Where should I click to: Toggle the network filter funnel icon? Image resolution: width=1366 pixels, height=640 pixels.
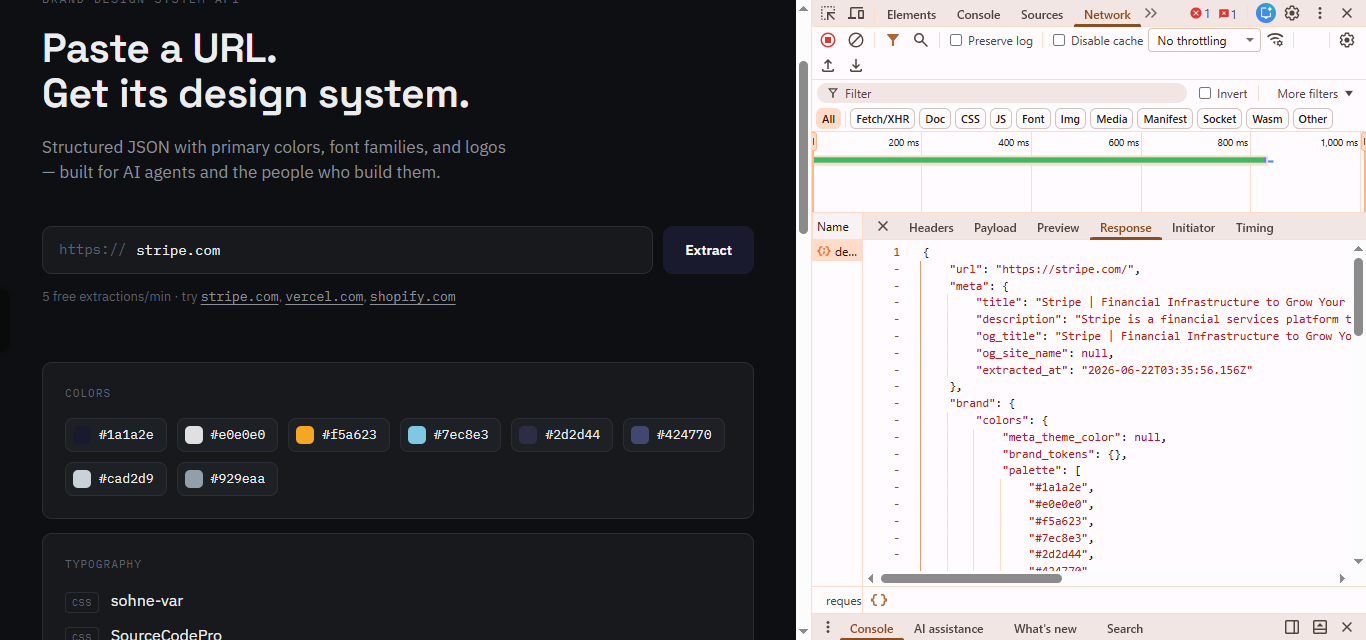(893, 40)
